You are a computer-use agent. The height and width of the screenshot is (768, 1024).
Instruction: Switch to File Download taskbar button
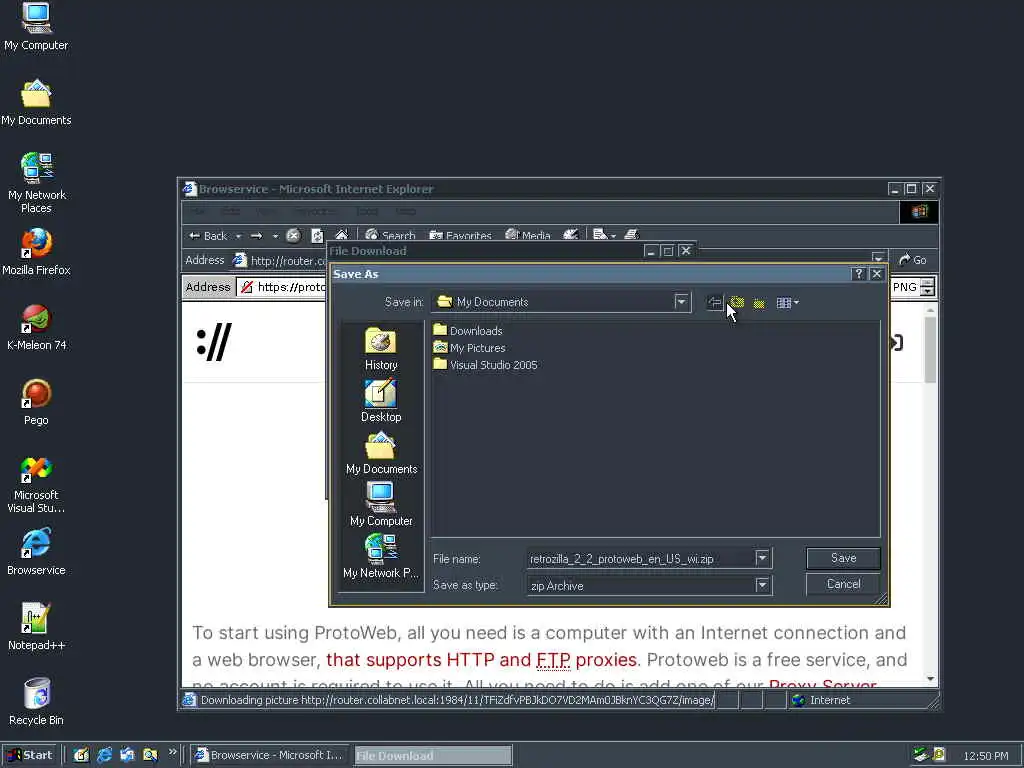(433, 756)
